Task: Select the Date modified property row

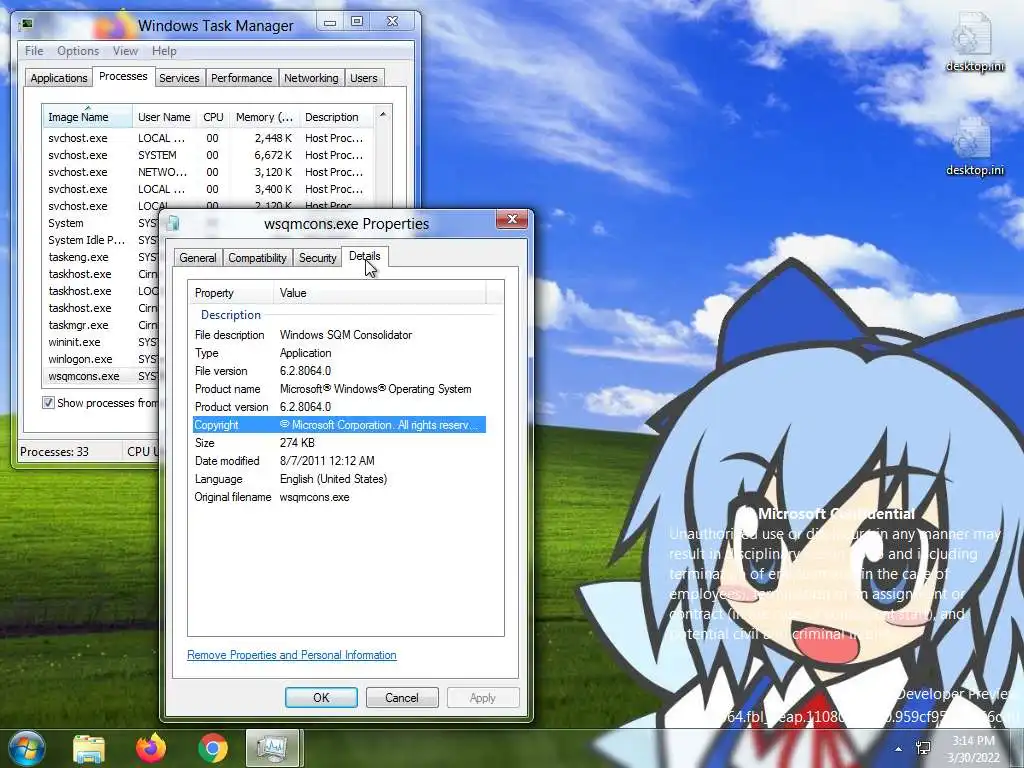Action: click(339, 461)
